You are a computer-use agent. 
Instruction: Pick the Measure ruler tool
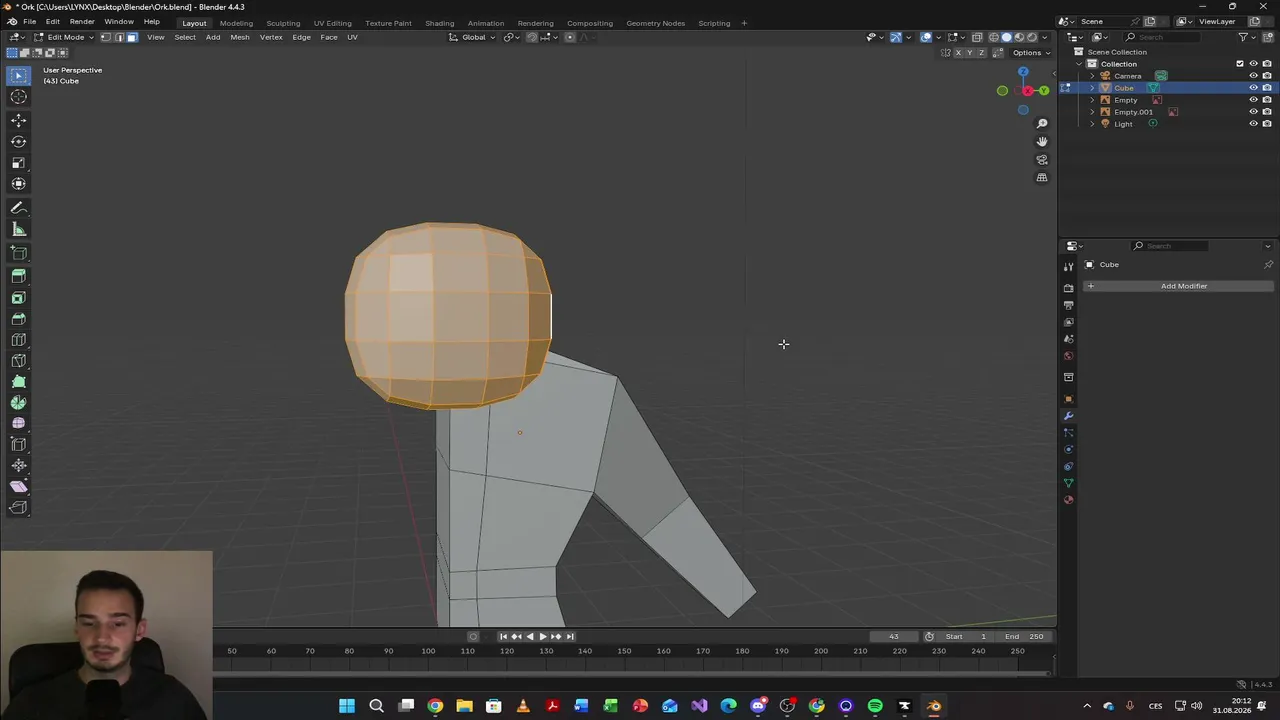(x=19, y=229)
